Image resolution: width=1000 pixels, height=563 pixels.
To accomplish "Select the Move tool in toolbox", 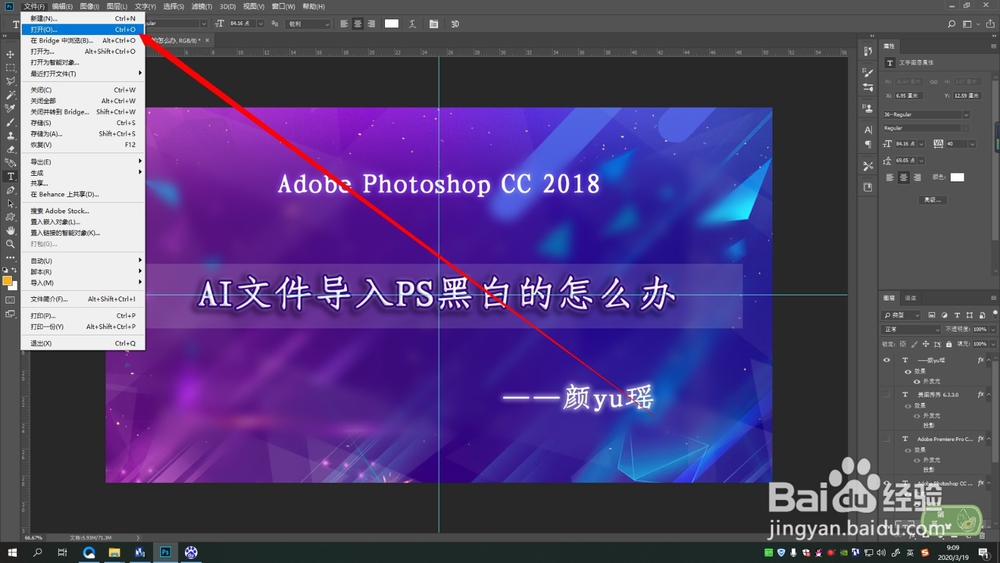I will pyautogui.click(x=10, y=54).
